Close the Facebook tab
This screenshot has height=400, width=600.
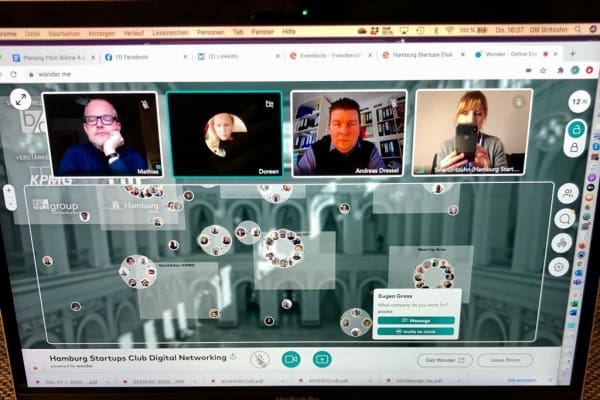coord(185,57)
